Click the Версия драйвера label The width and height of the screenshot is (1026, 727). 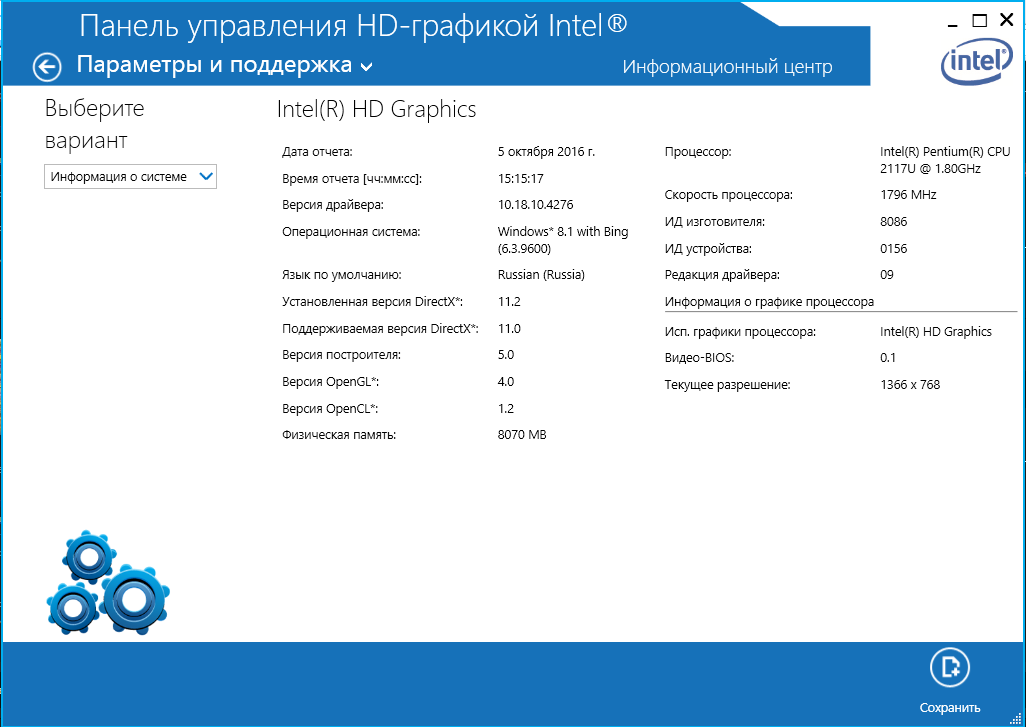tap(333, 205)
